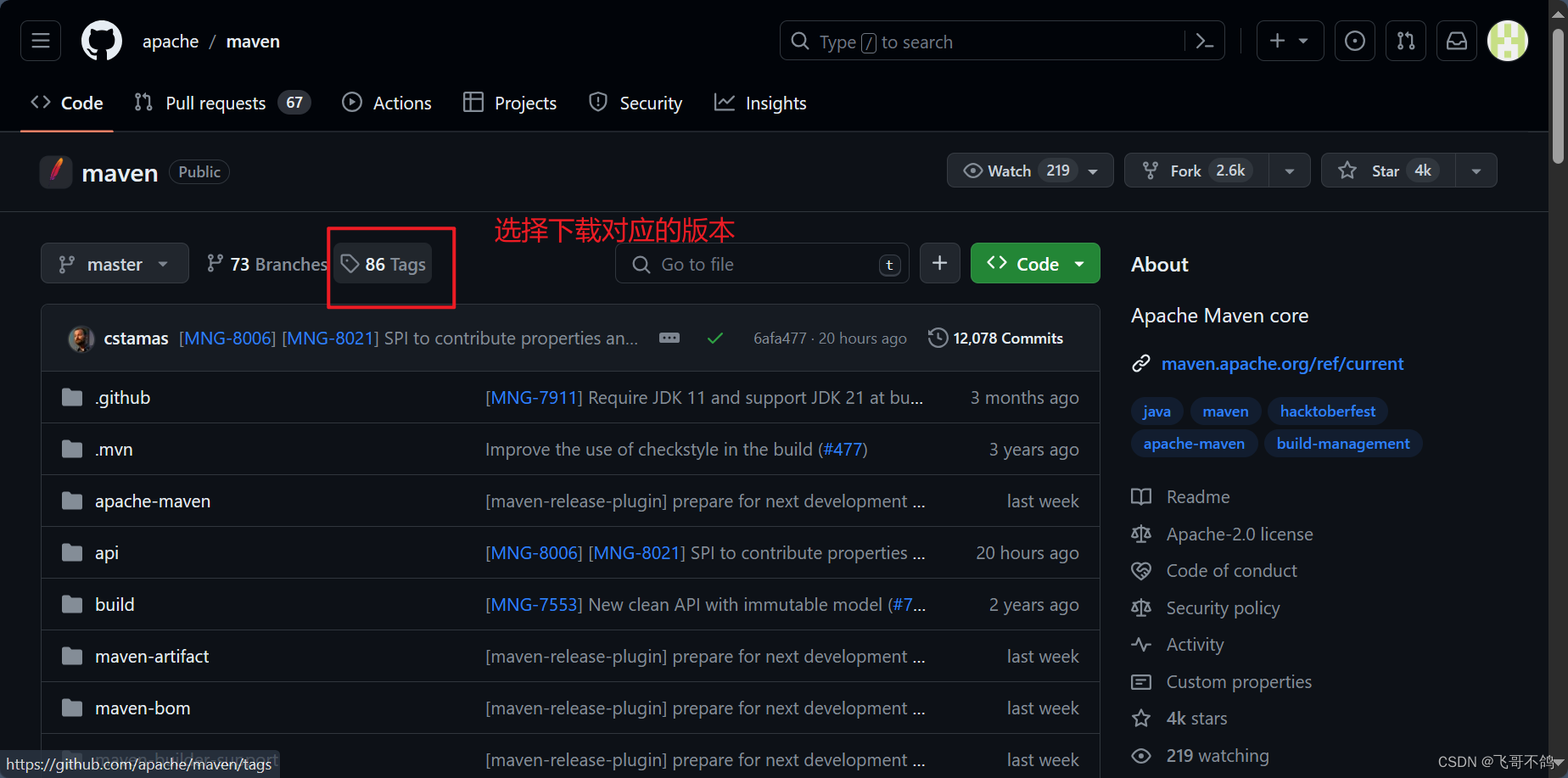Image resolution: width=1568 pixels, height=778 pixels.
Task: Open the 86 Tags link
Action: point(384,264)
